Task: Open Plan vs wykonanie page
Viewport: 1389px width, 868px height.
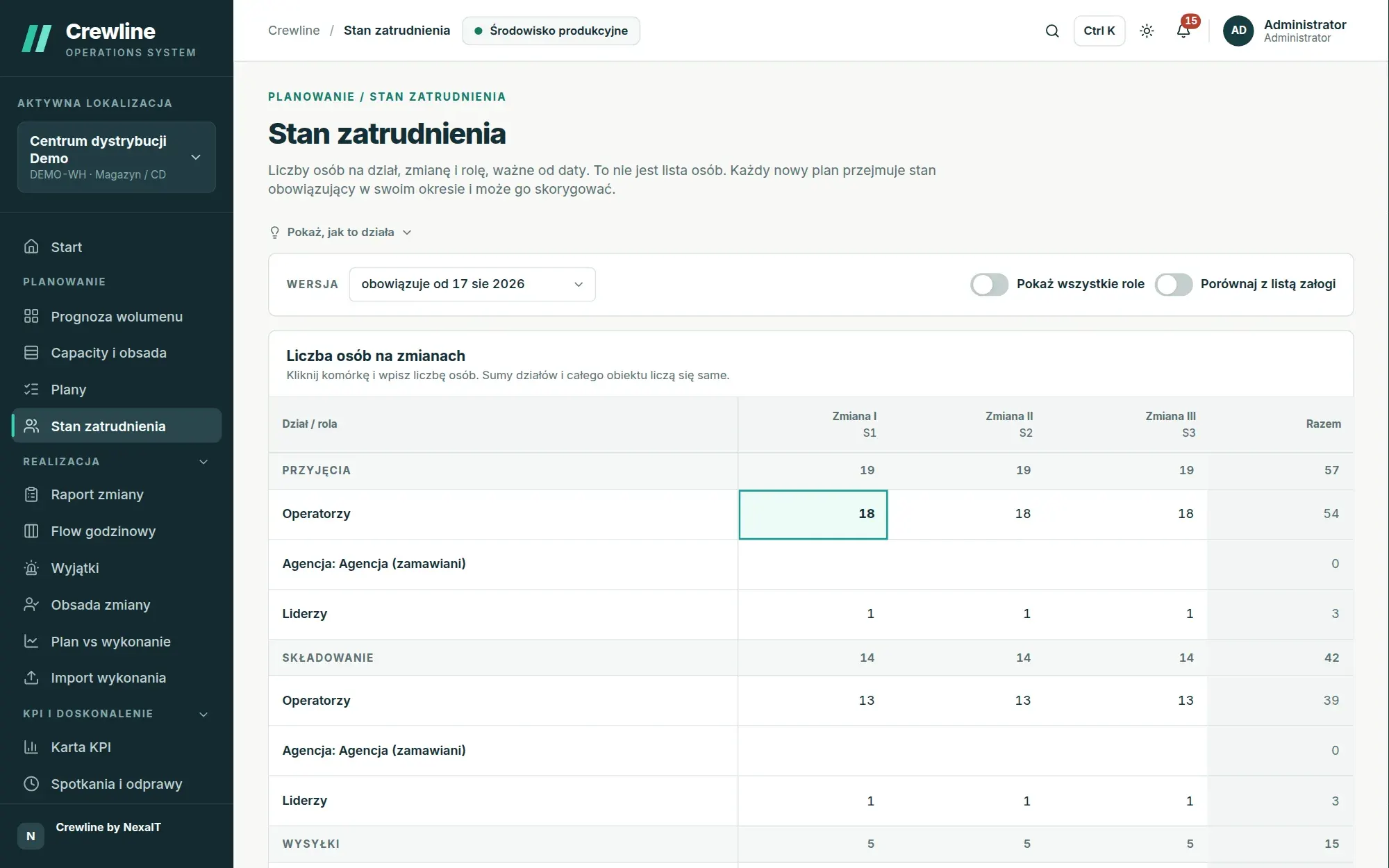Action: click(x=117, y=642)
